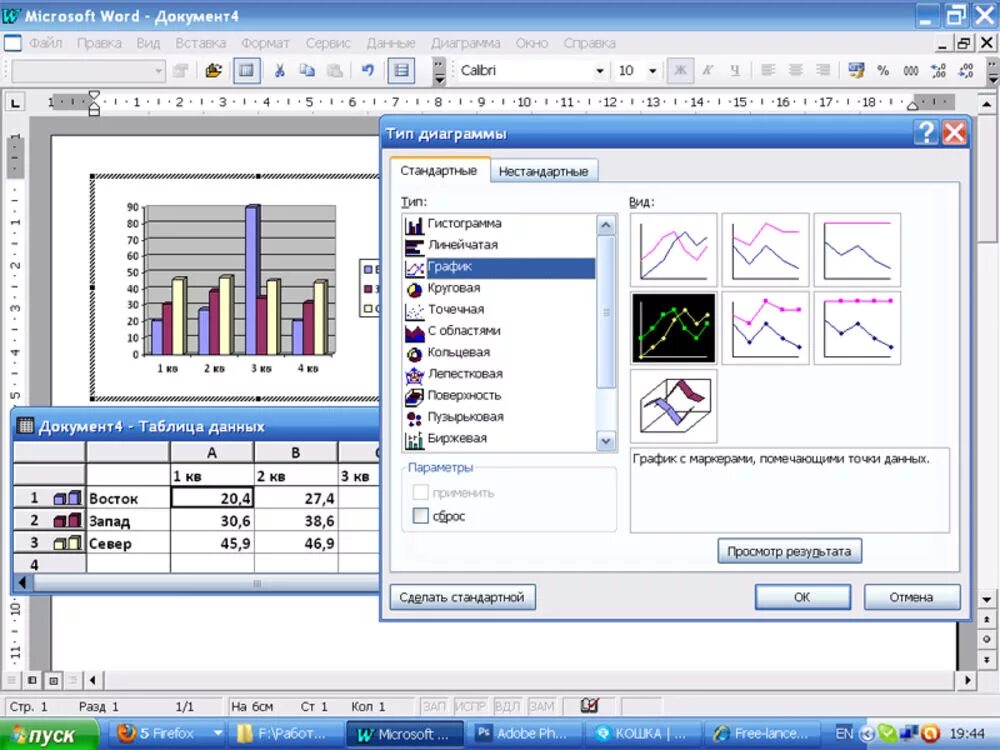Toggle italic К formatting button

(708, 71)
